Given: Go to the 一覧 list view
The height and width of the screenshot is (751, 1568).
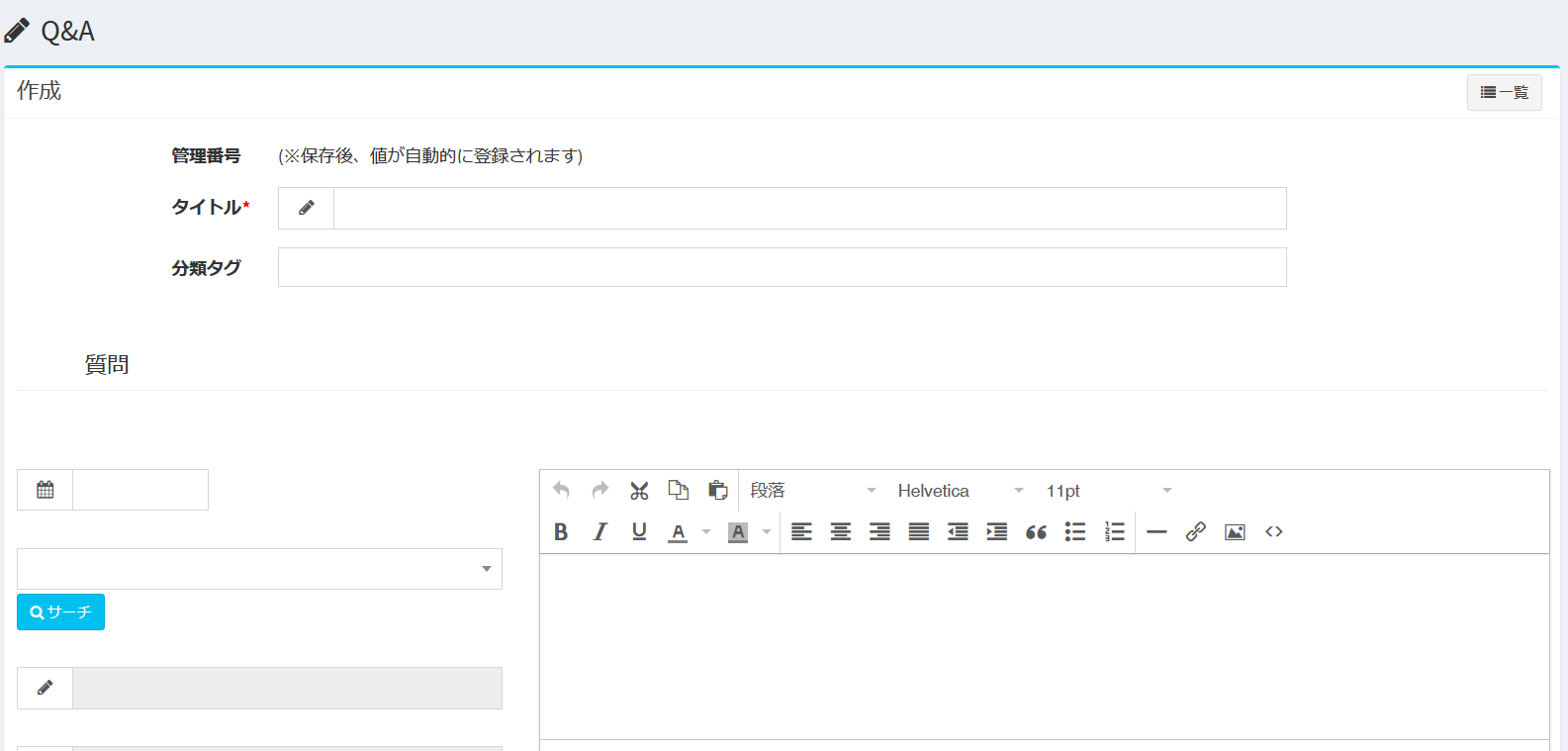Looking at the screenshot, I should 1504,92.
